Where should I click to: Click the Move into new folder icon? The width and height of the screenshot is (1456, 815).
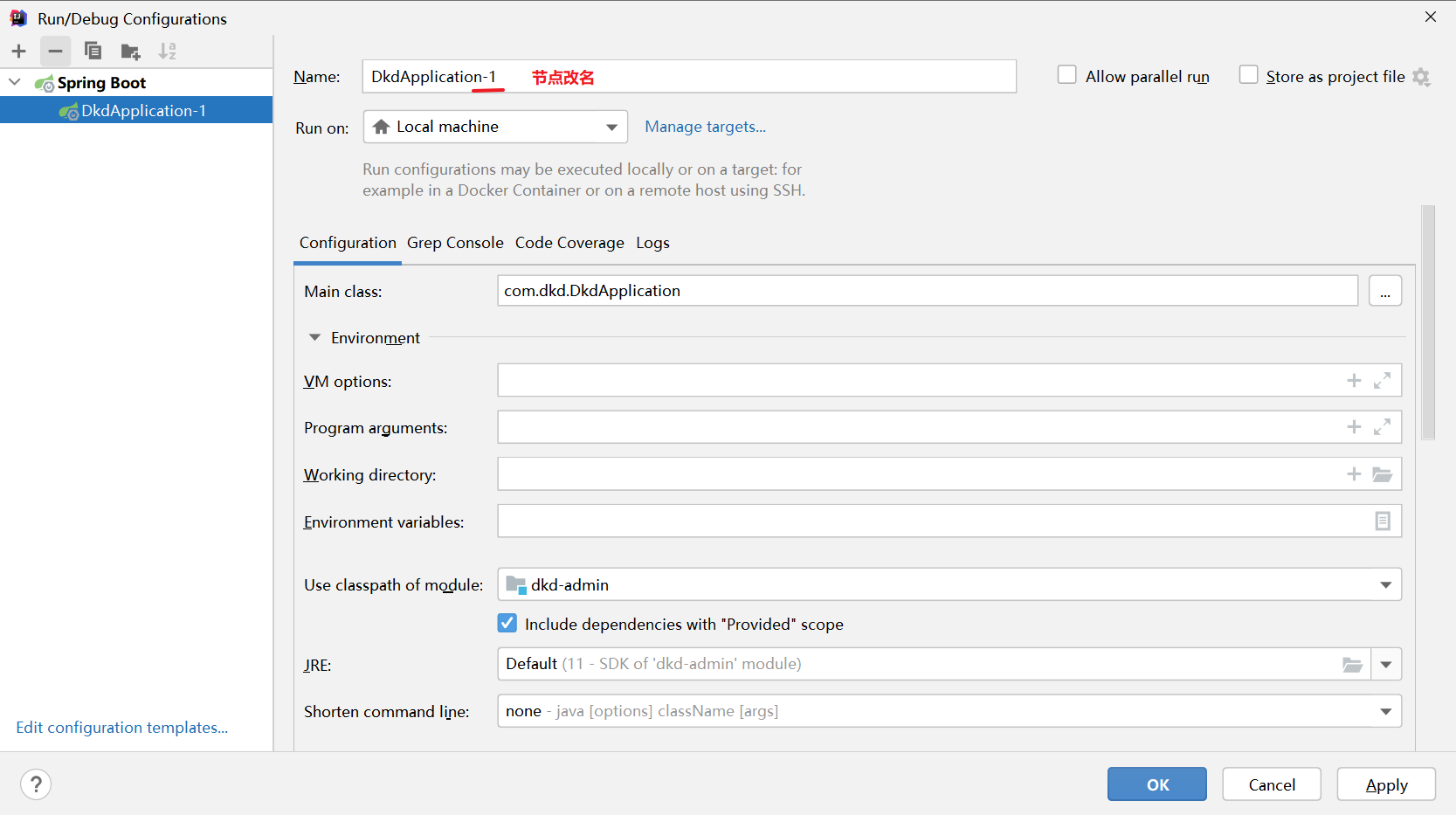point(130,52)
